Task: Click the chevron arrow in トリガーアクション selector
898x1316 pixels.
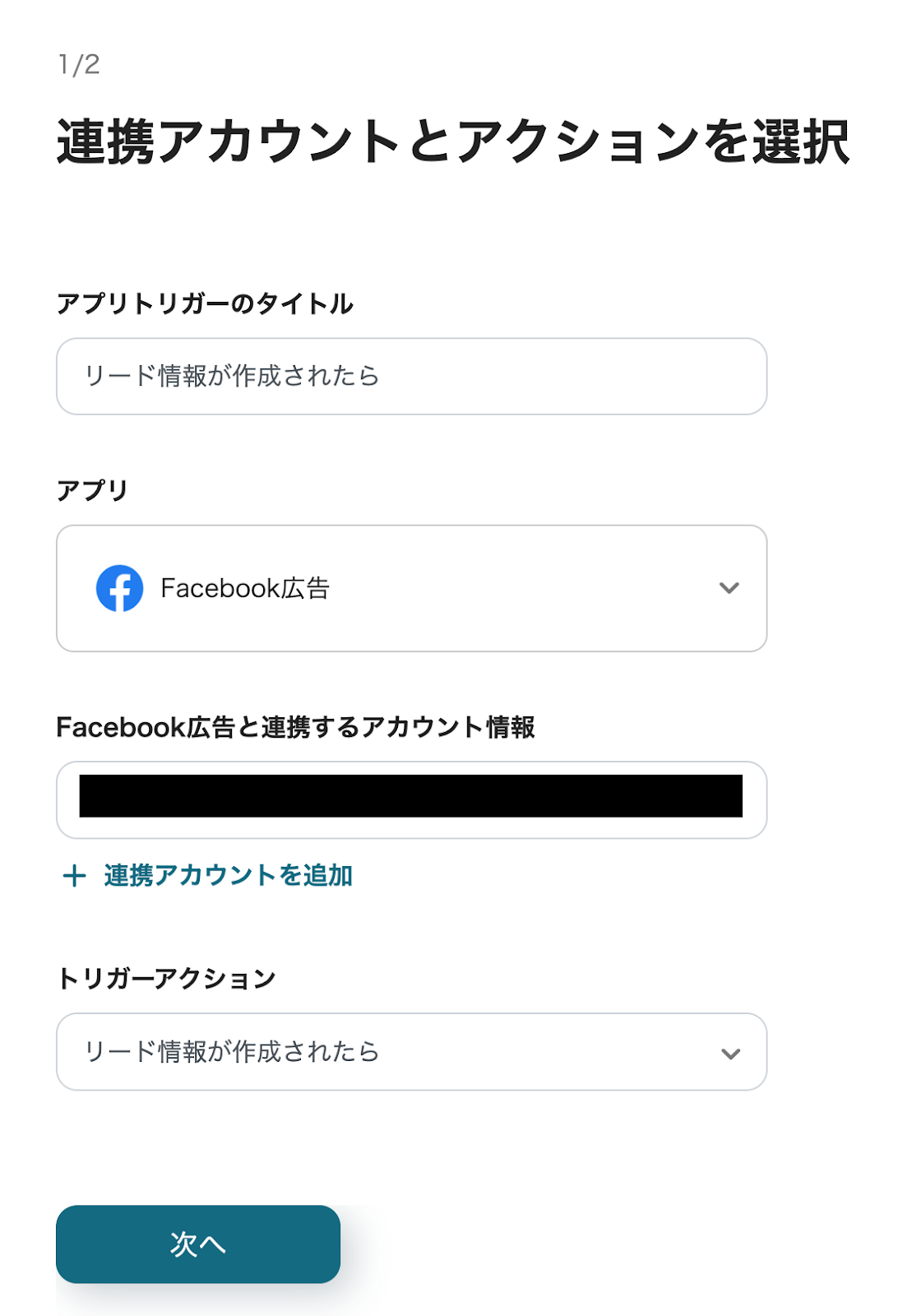Action: point(730,1054)
